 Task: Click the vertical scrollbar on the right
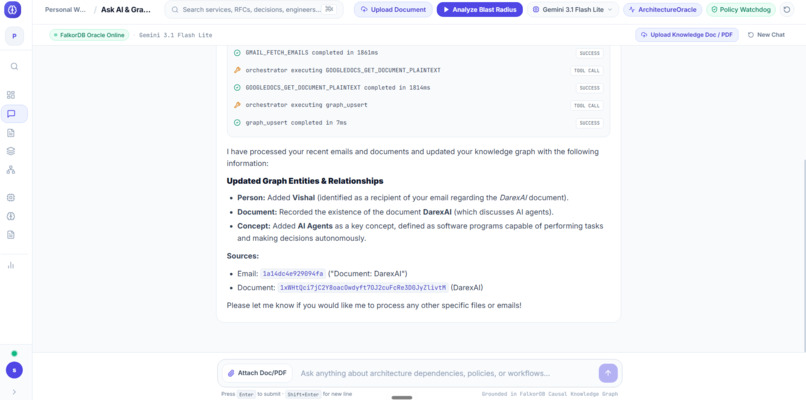[x=804, y=254]
